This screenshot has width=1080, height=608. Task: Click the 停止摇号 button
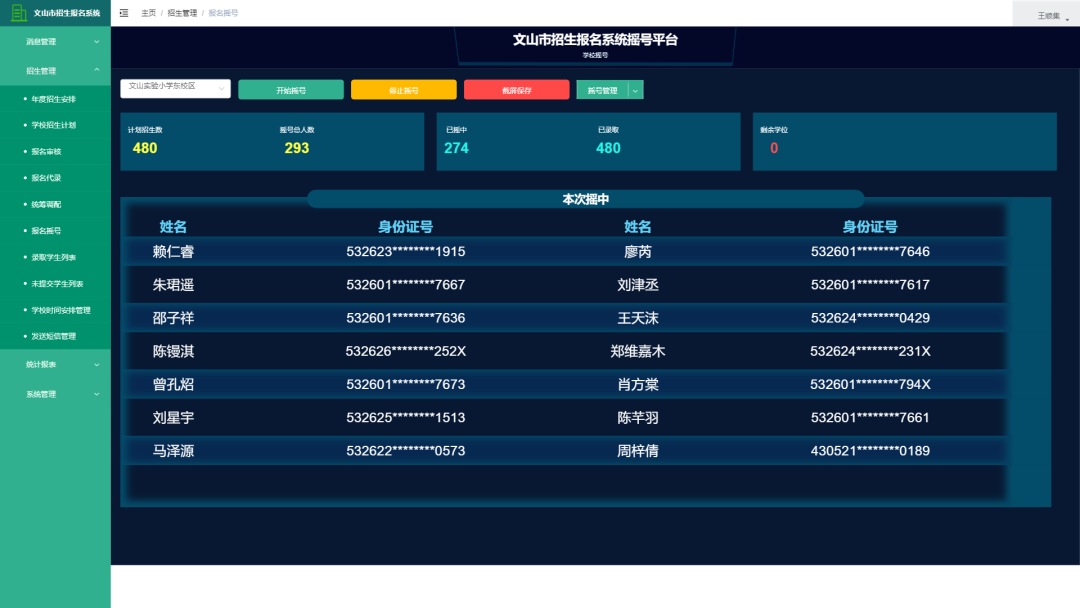tap(404, 89)
